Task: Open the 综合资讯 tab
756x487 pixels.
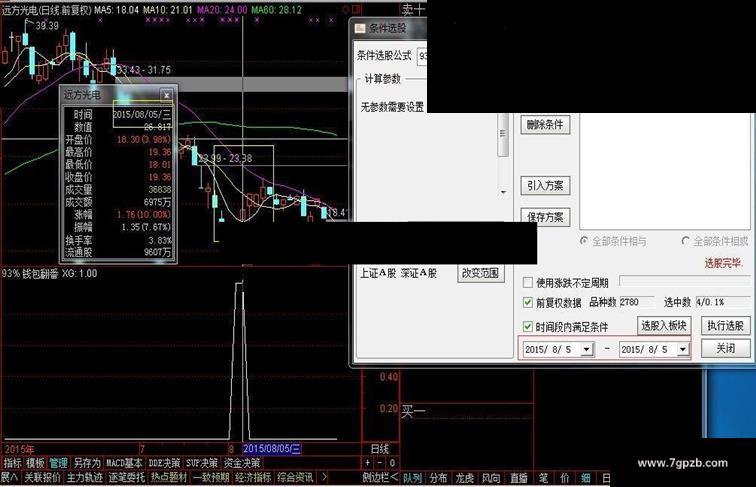Action: click(x=295, y=477)
